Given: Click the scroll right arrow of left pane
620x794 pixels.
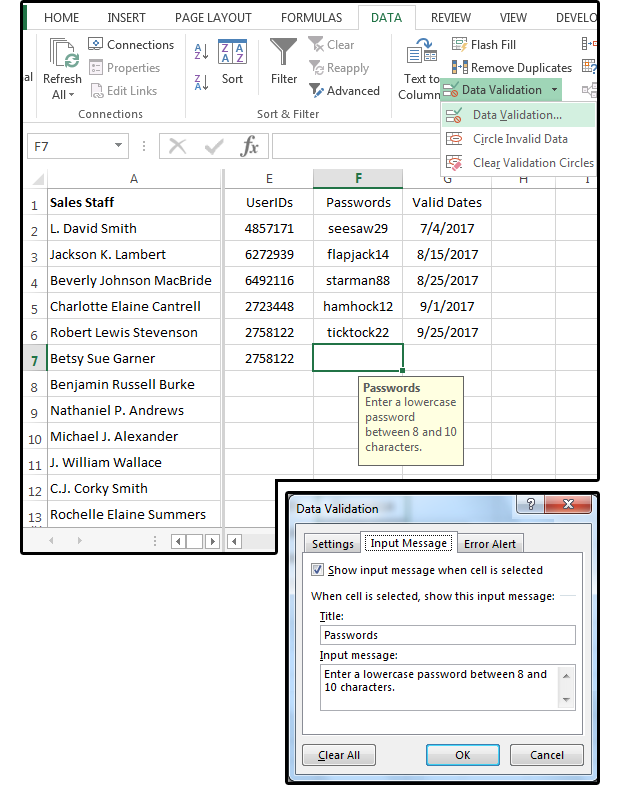Looking at the screenshot, I should [x=213, y=541].
